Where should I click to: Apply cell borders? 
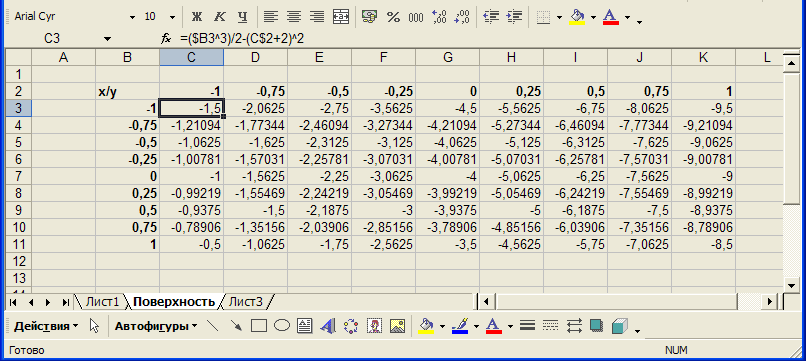(543, 17)
